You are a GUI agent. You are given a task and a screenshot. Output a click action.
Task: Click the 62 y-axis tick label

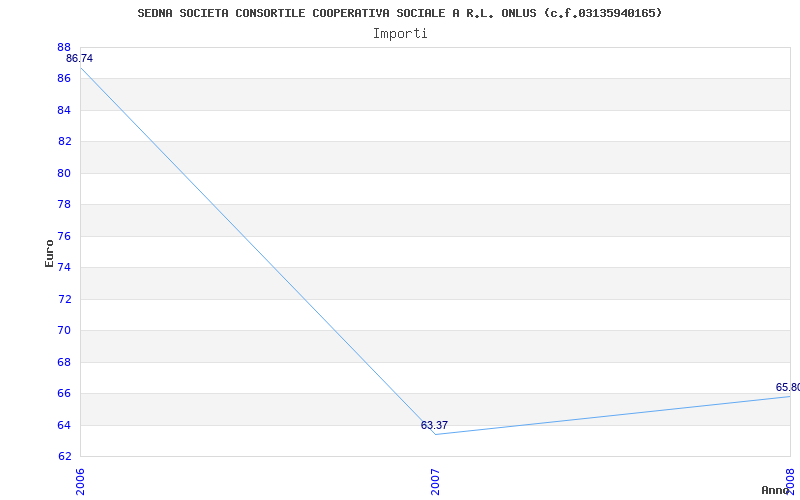[64, 456]
